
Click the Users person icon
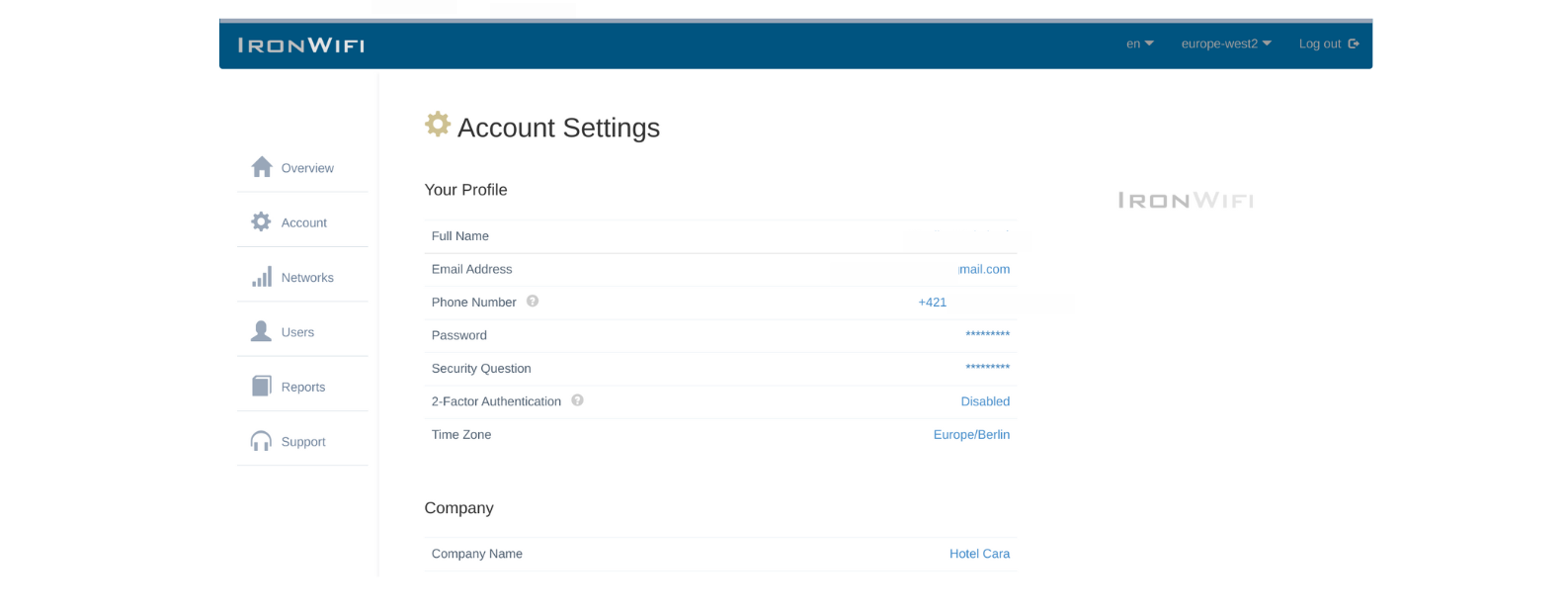tap(261, 331)
